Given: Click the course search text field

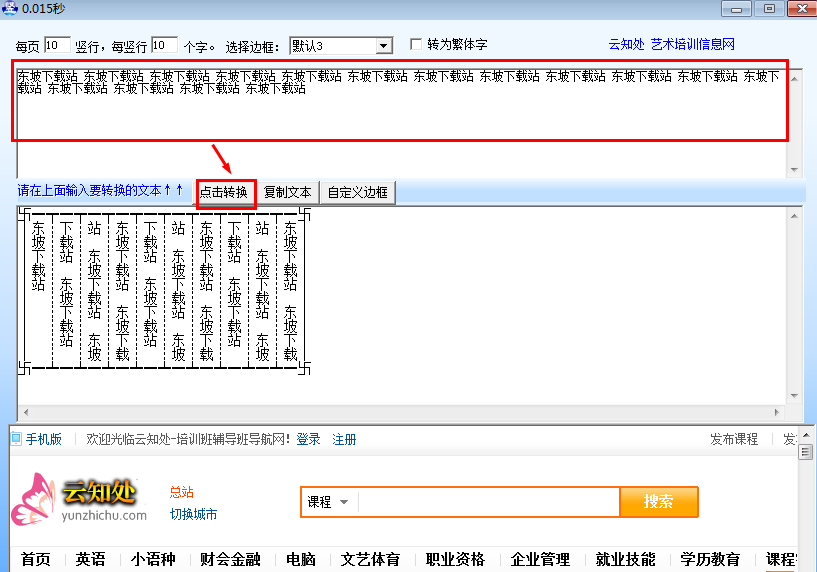Looking at the screenshot, I should (488, 502).
